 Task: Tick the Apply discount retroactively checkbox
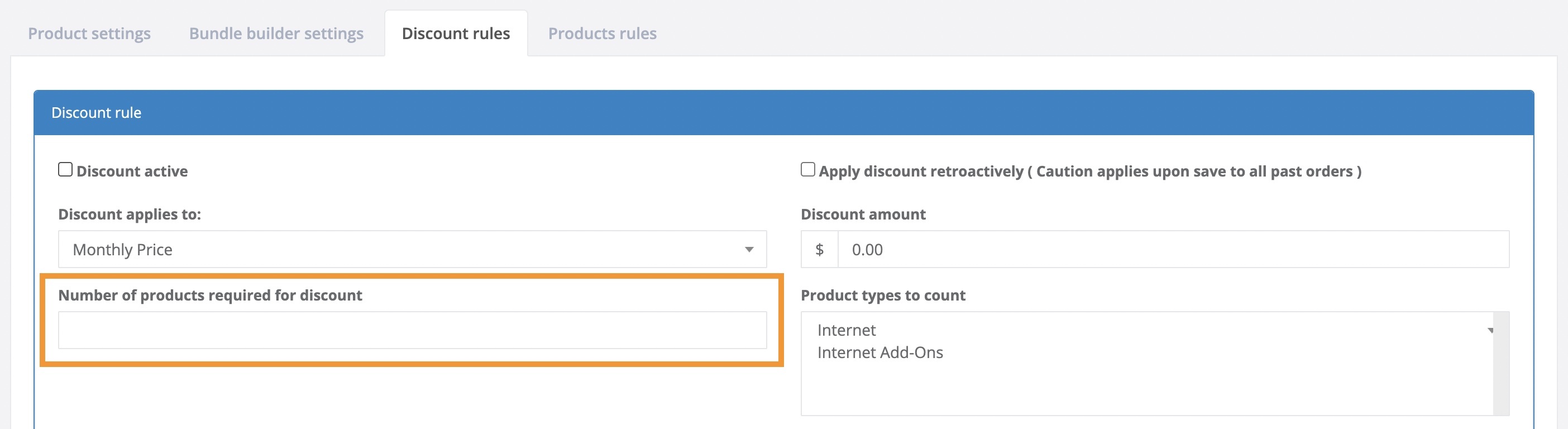(807, 170)
